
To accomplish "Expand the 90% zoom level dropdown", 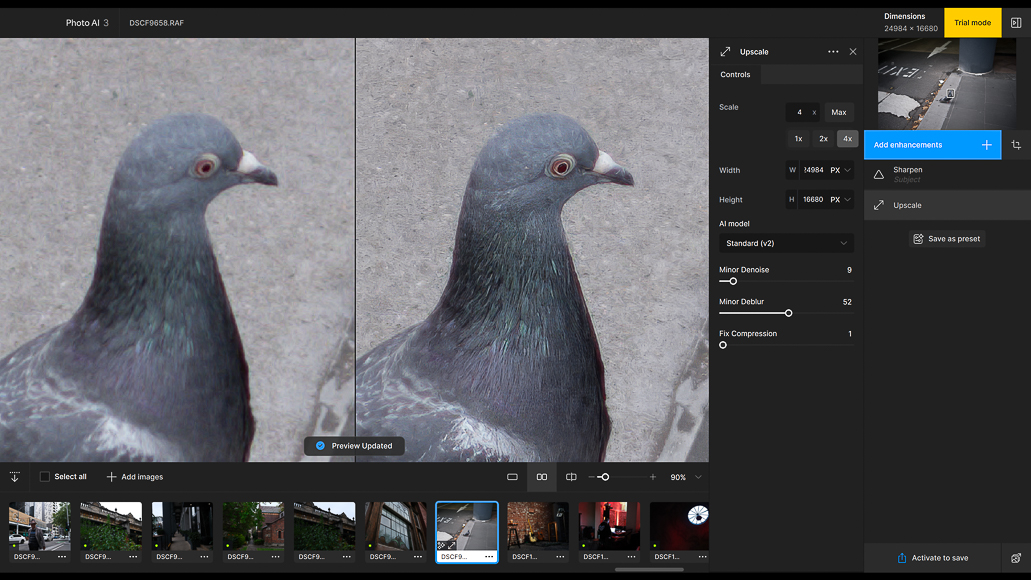I will [x=698, y=477].
